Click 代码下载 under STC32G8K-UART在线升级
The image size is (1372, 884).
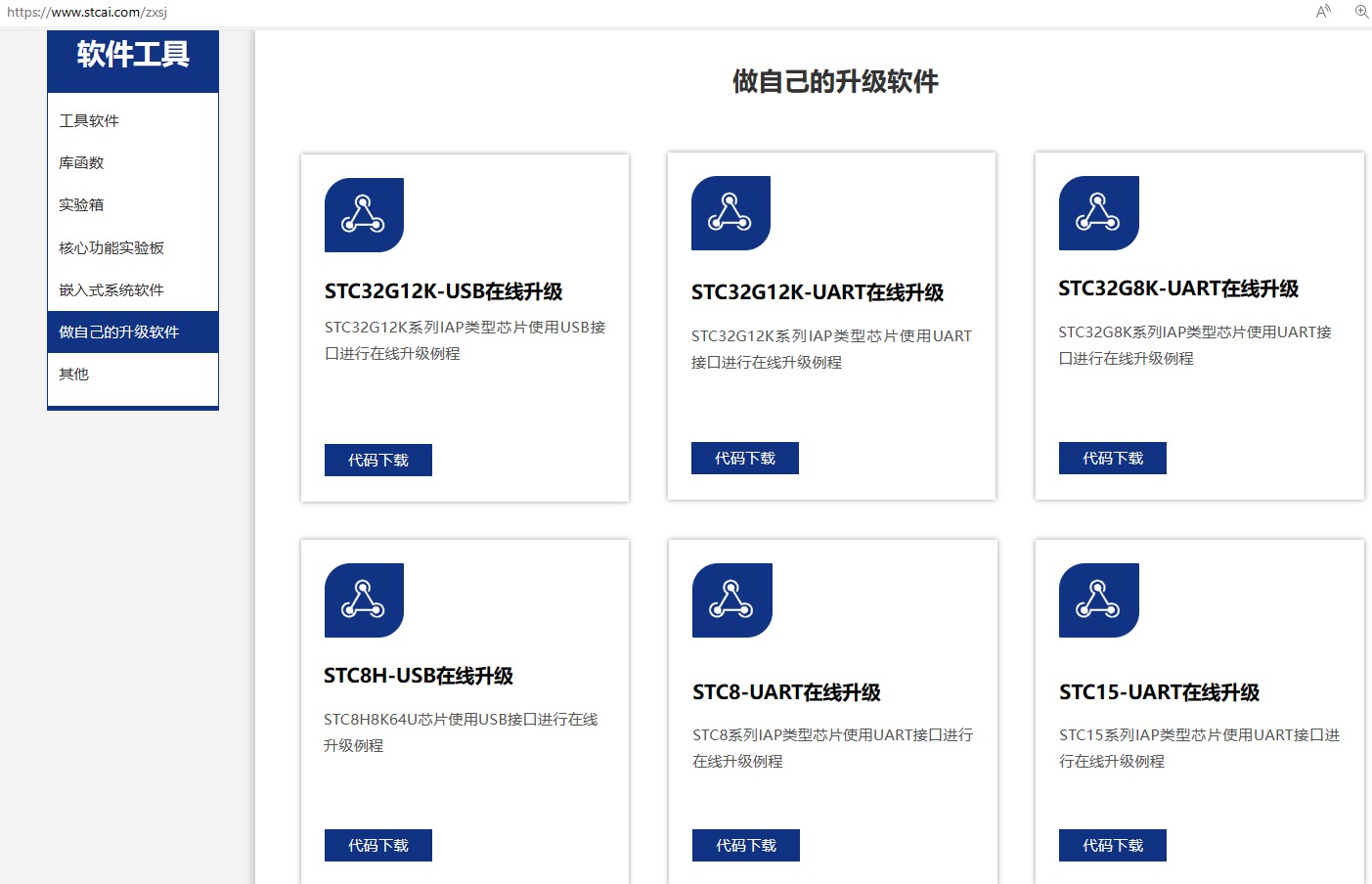(x=1113, y=458)
